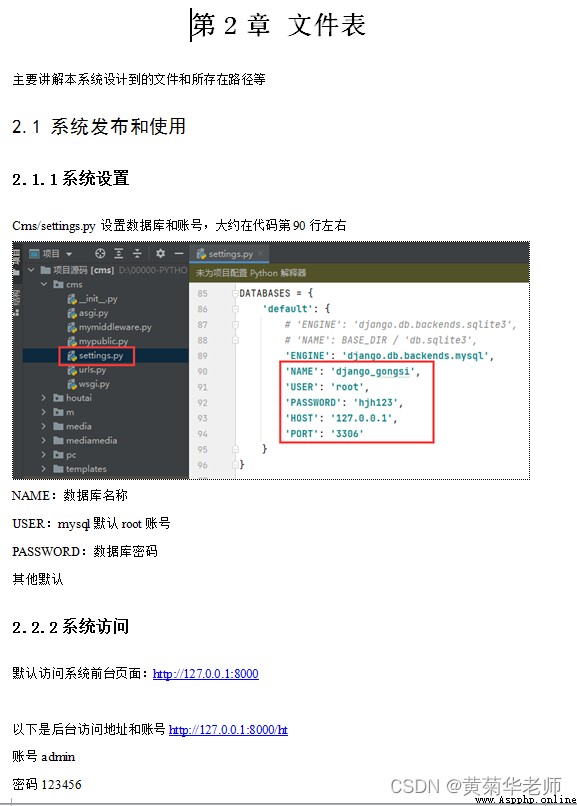The height and width of the screenshot is (806, 577).
Task: Collapse the cms folder chevron
Action: [x=44, y=284]
